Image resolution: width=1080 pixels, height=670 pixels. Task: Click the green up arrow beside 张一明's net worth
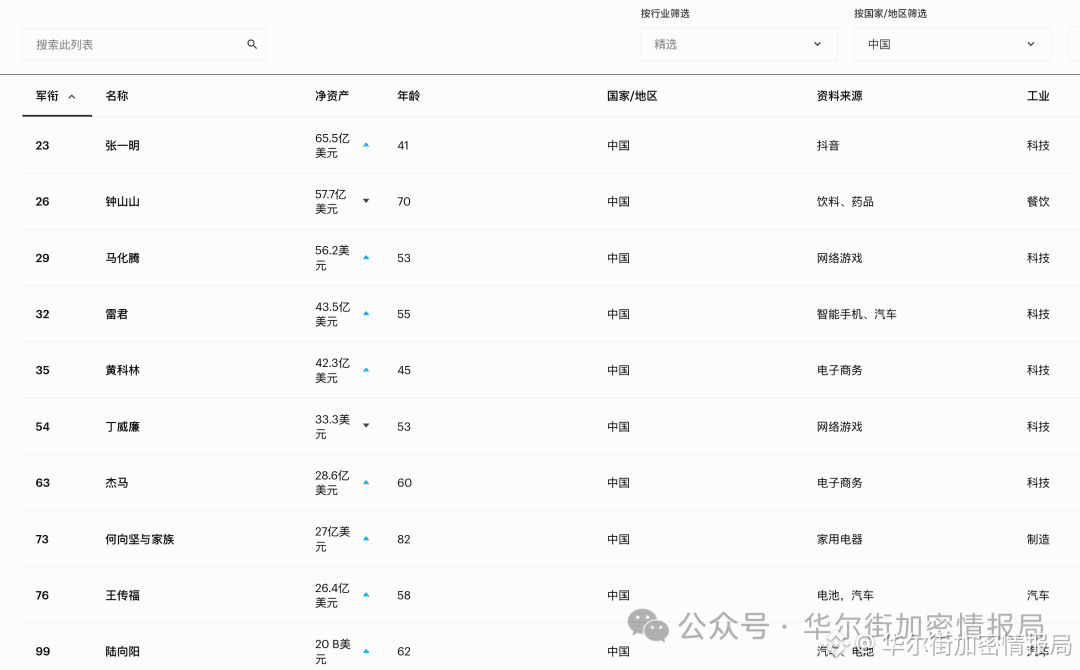(x=366, y=144)
